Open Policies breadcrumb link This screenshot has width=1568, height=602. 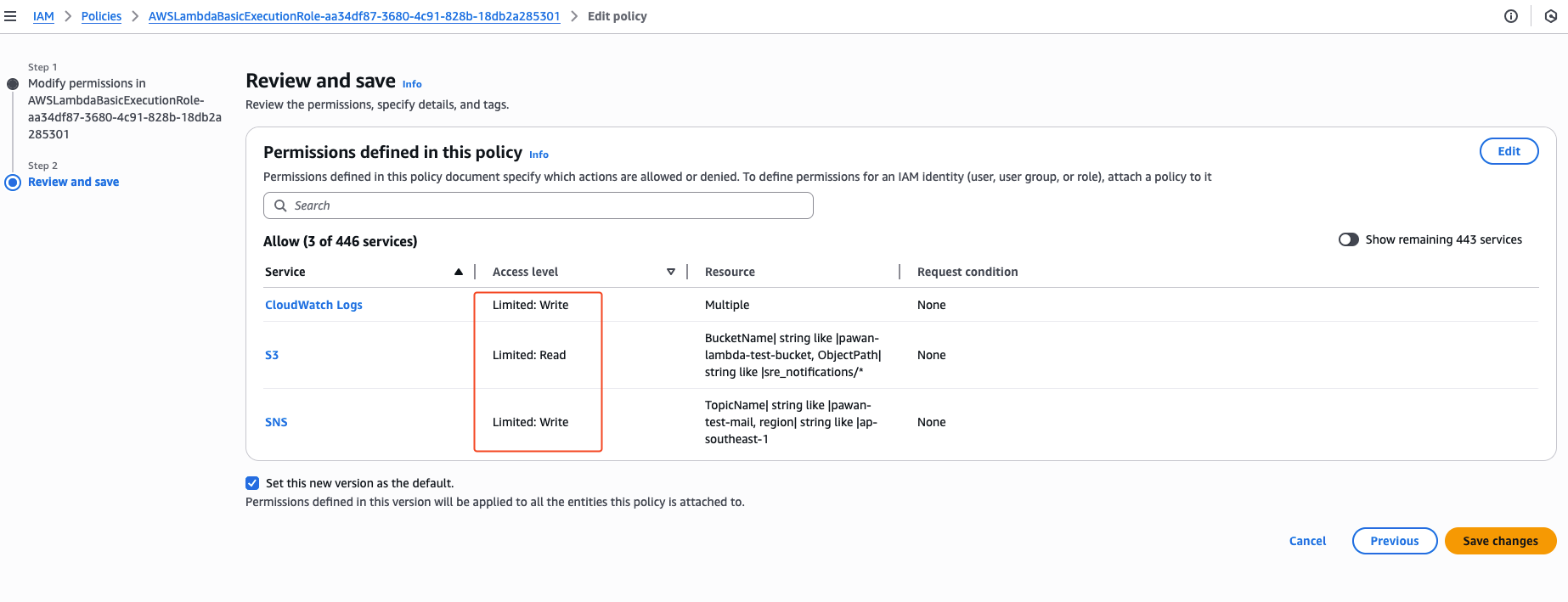point(101,16)
